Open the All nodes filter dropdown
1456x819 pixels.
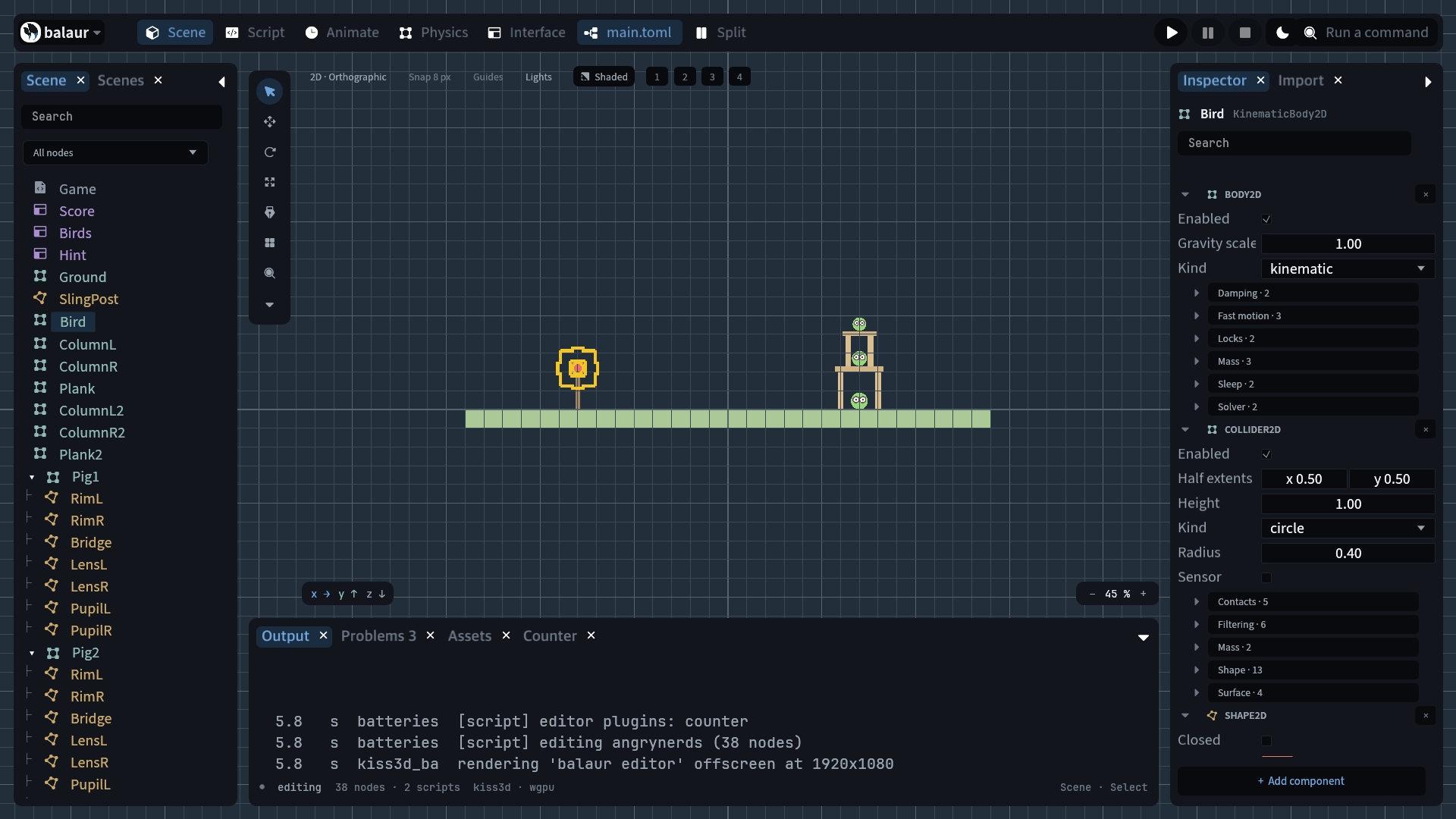pos(115,152)
